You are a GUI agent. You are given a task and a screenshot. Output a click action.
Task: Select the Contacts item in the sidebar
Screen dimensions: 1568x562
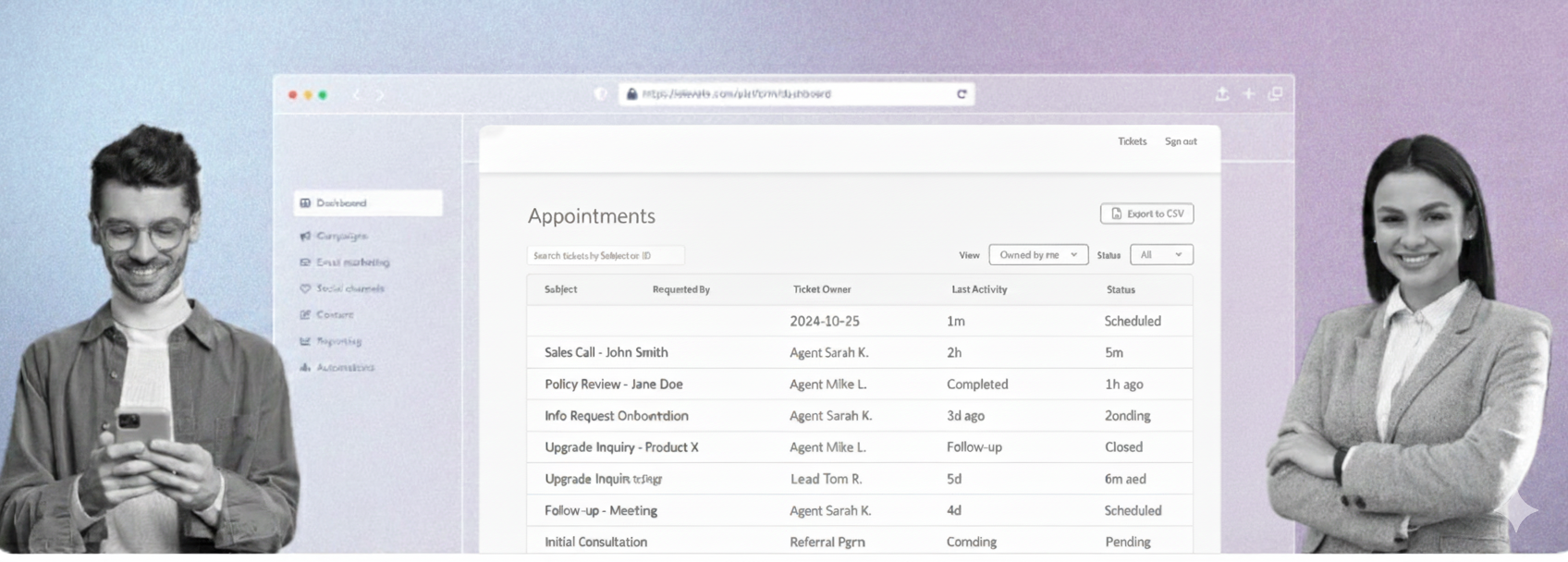[334, 315]
